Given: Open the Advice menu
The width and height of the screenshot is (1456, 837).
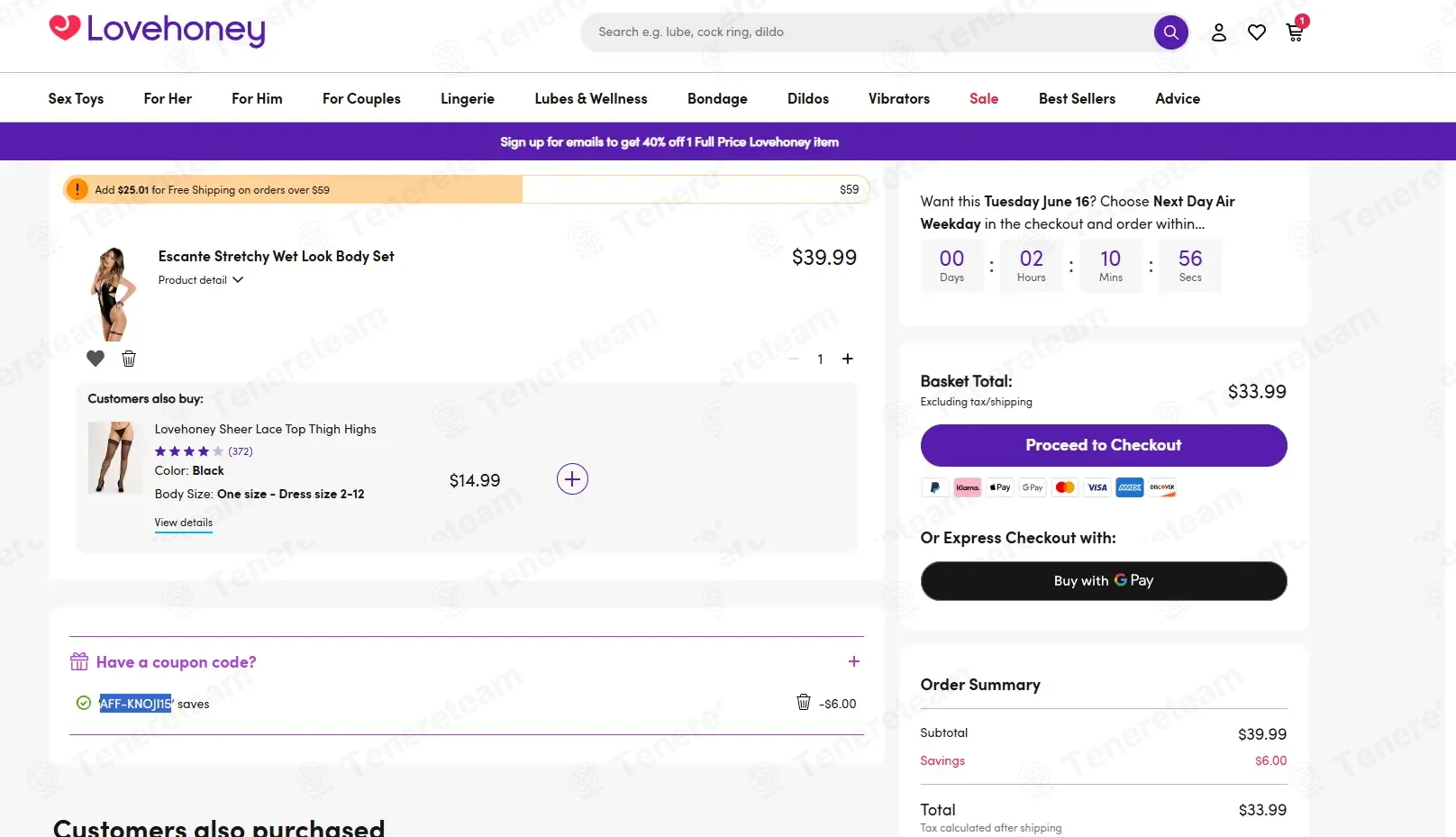Looking at the screenshot, I should (1178, 99).
